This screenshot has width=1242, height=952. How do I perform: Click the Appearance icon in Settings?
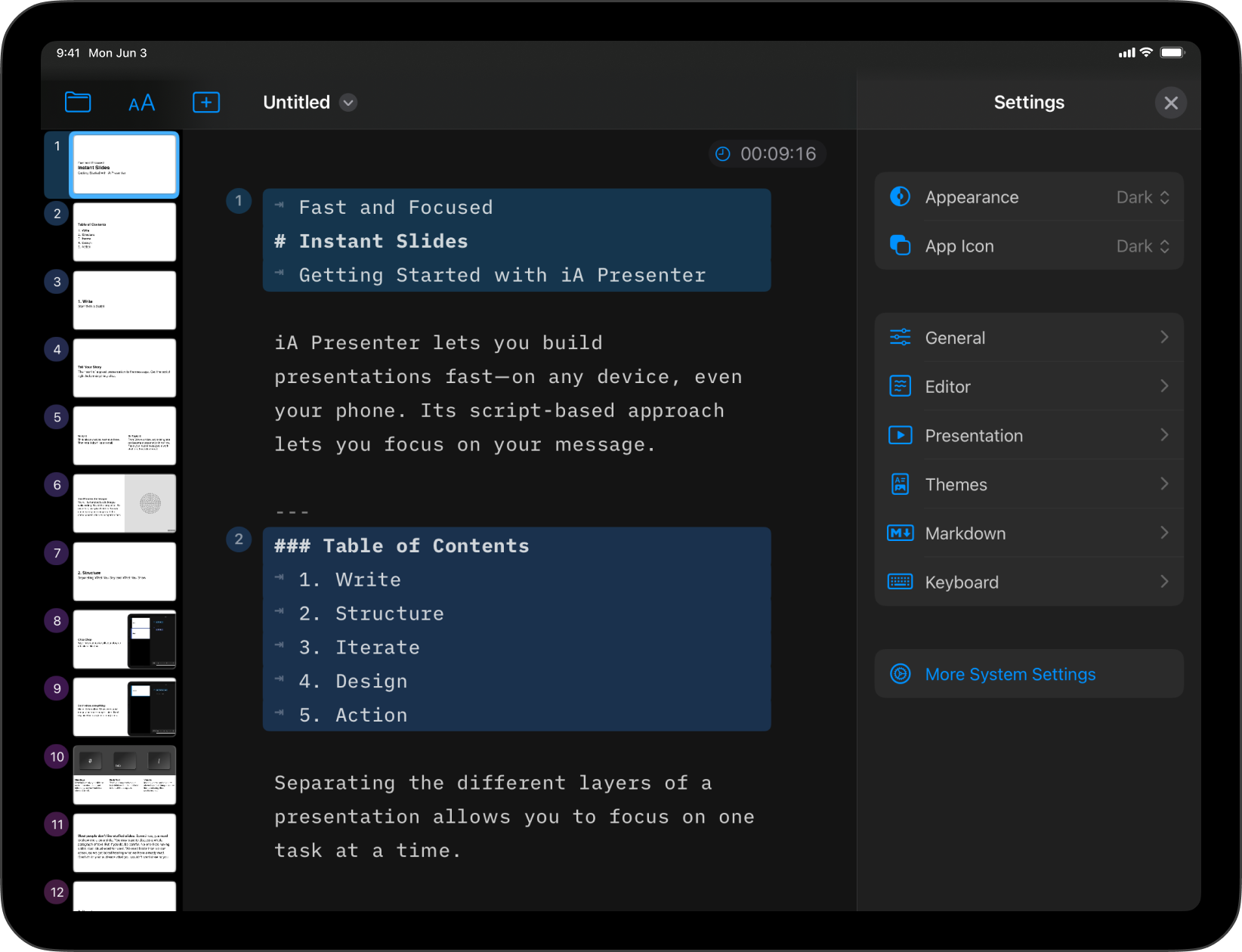point(901,196)
